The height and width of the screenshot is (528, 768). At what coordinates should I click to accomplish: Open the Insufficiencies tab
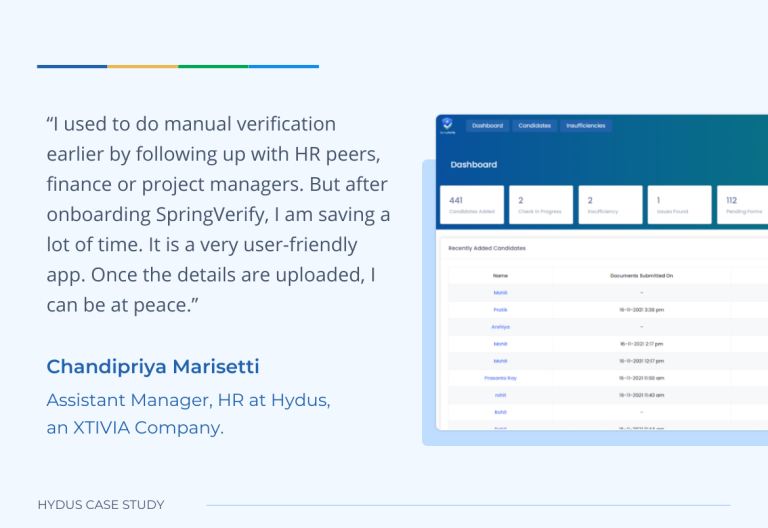pyautogui.click(x=586, y=126)
